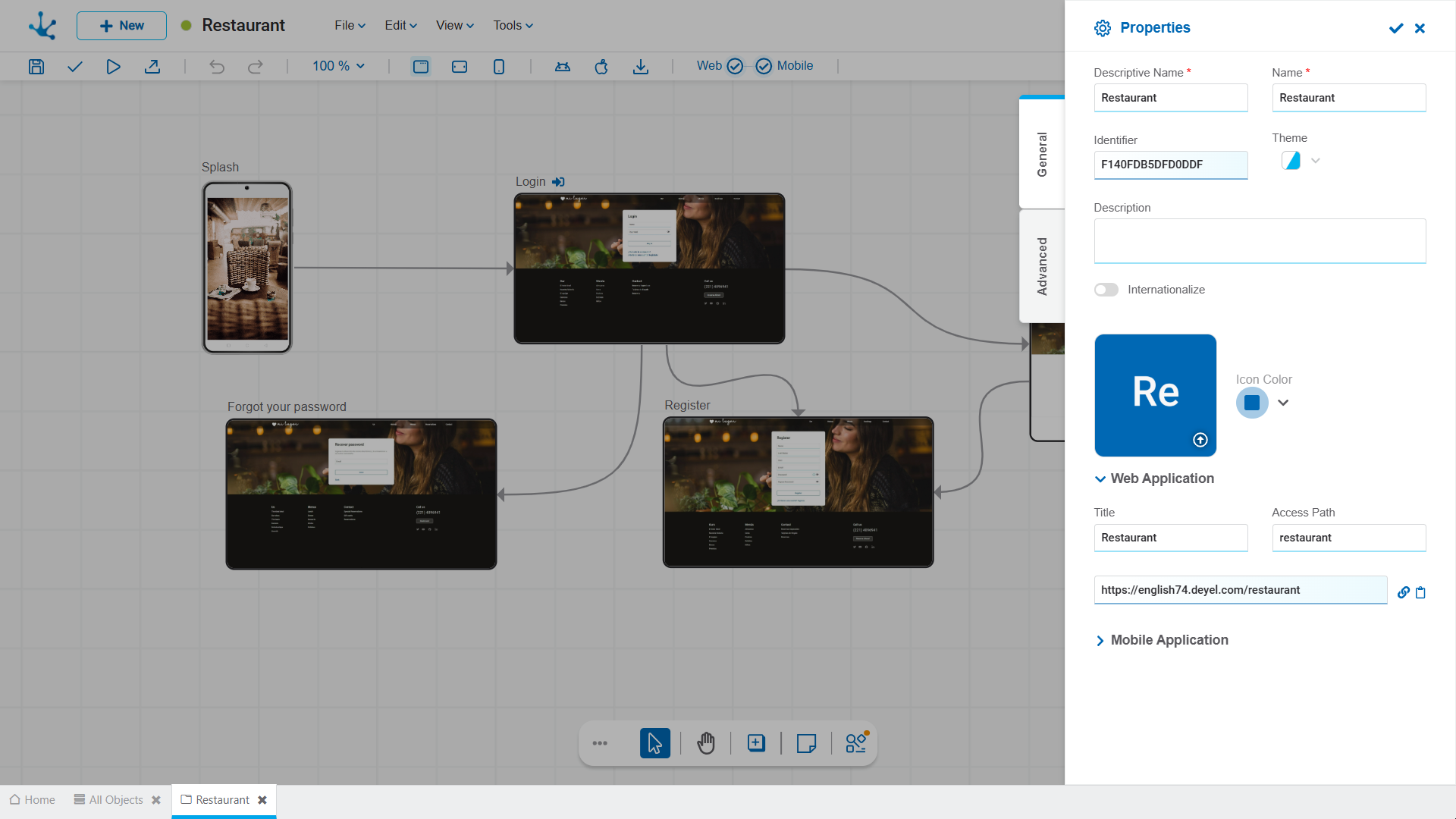Toggle the Internationalize switch
Viewport: 1456px width, 819px height.
pos(1106,290)
